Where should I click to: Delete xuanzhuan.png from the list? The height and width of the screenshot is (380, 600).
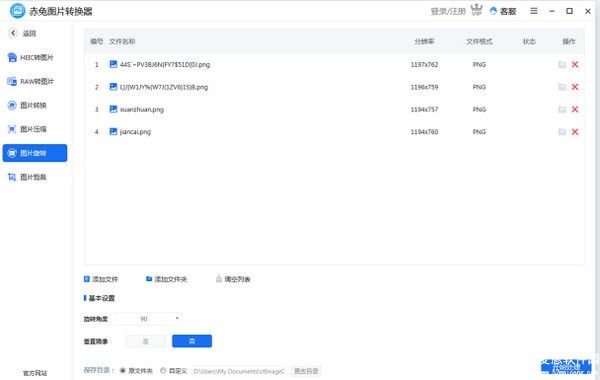pyautogui.click(x=575, y=109)
